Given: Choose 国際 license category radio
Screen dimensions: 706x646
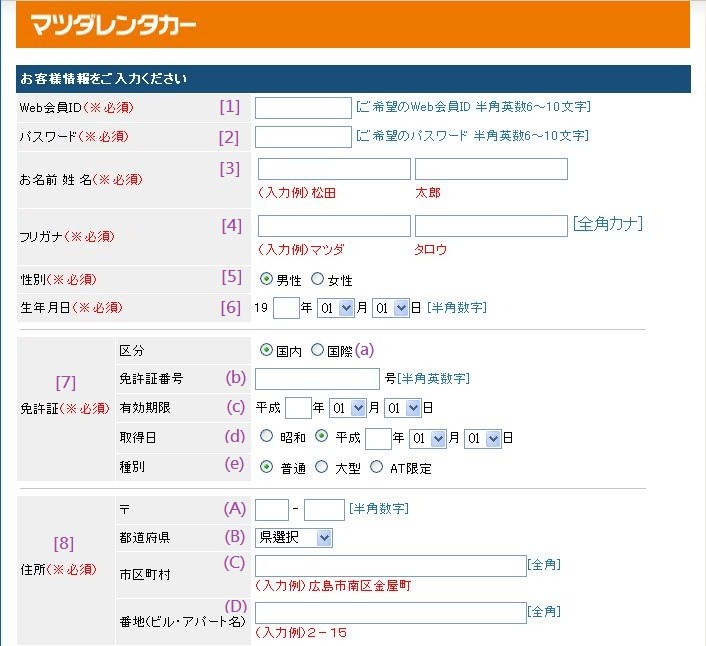Looking at the screenshot, I should click(317, 349).
